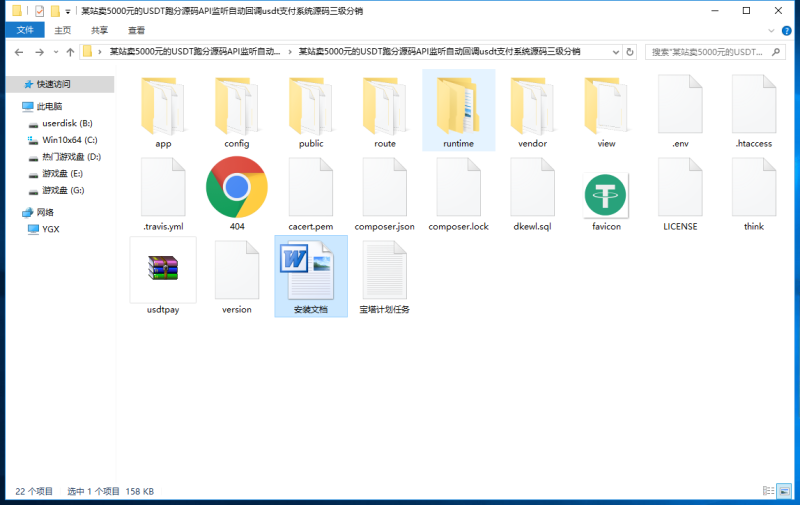Select the 安装文档 Word document

pos(311,276)
